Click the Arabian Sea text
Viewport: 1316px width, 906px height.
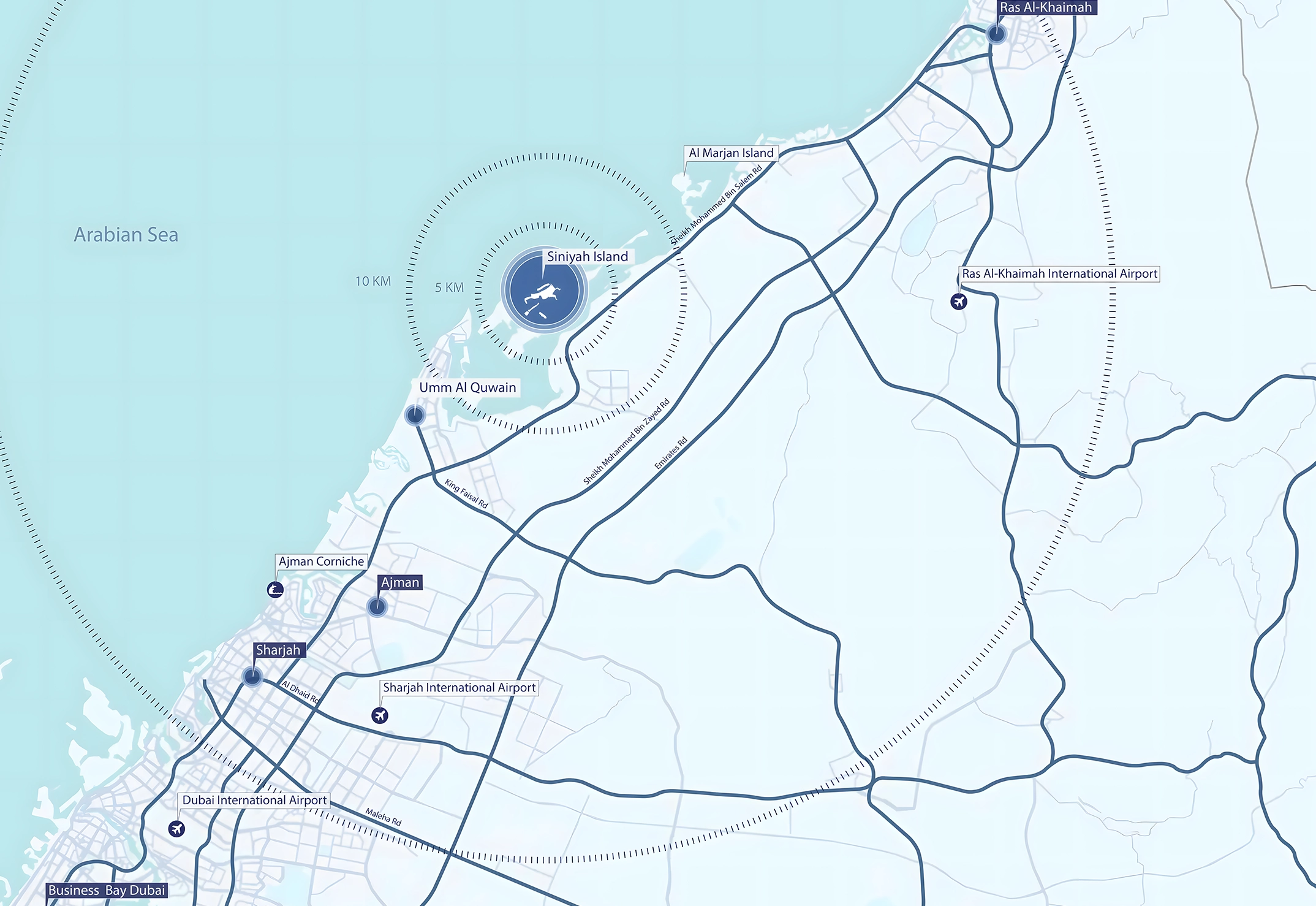point(126,235)
